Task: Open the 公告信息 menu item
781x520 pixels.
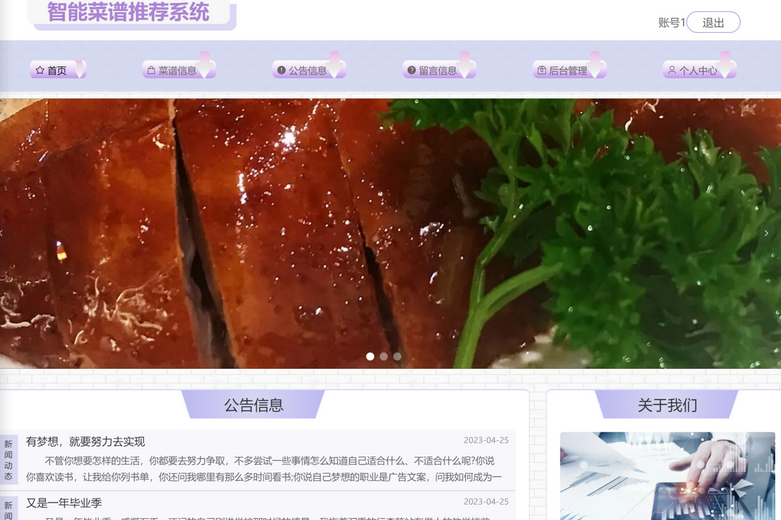Action: pyautogui.click(x=309, y=70)
